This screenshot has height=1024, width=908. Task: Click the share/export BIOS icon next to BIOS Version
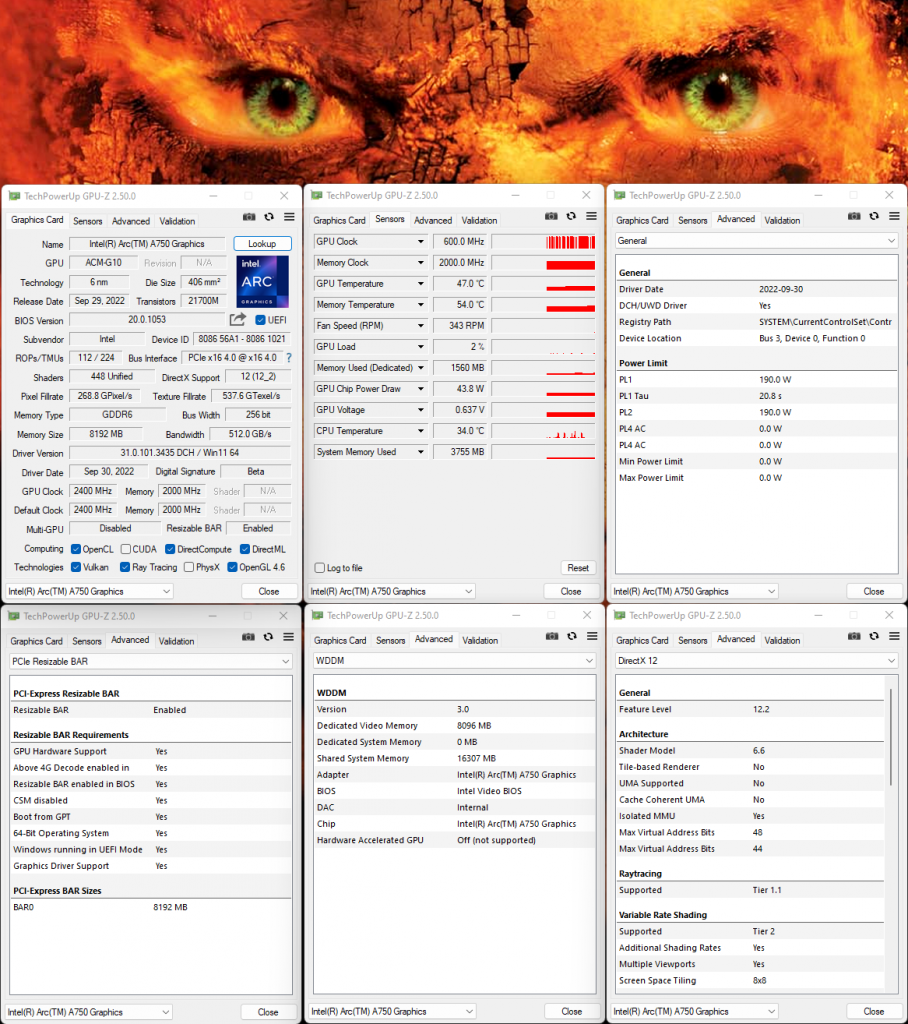coord(238,319)
